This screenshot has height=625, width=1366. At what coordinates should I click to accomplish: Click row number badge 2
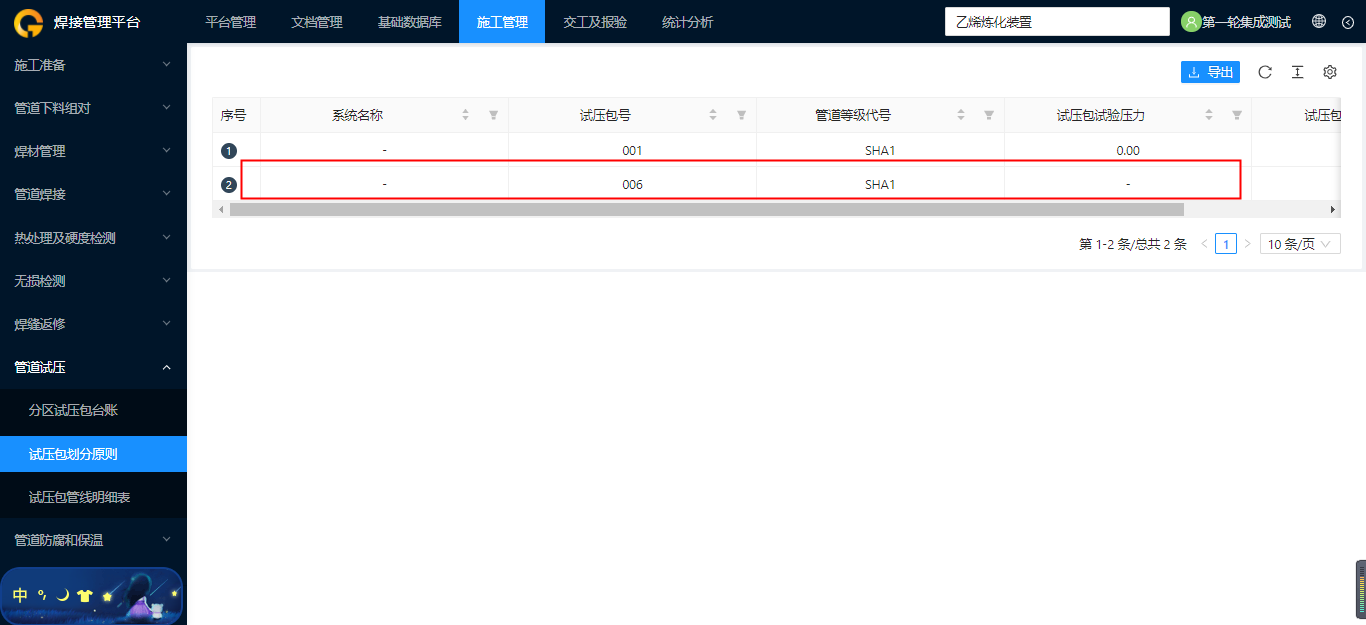pyautogui.click(x=229, y=185)
